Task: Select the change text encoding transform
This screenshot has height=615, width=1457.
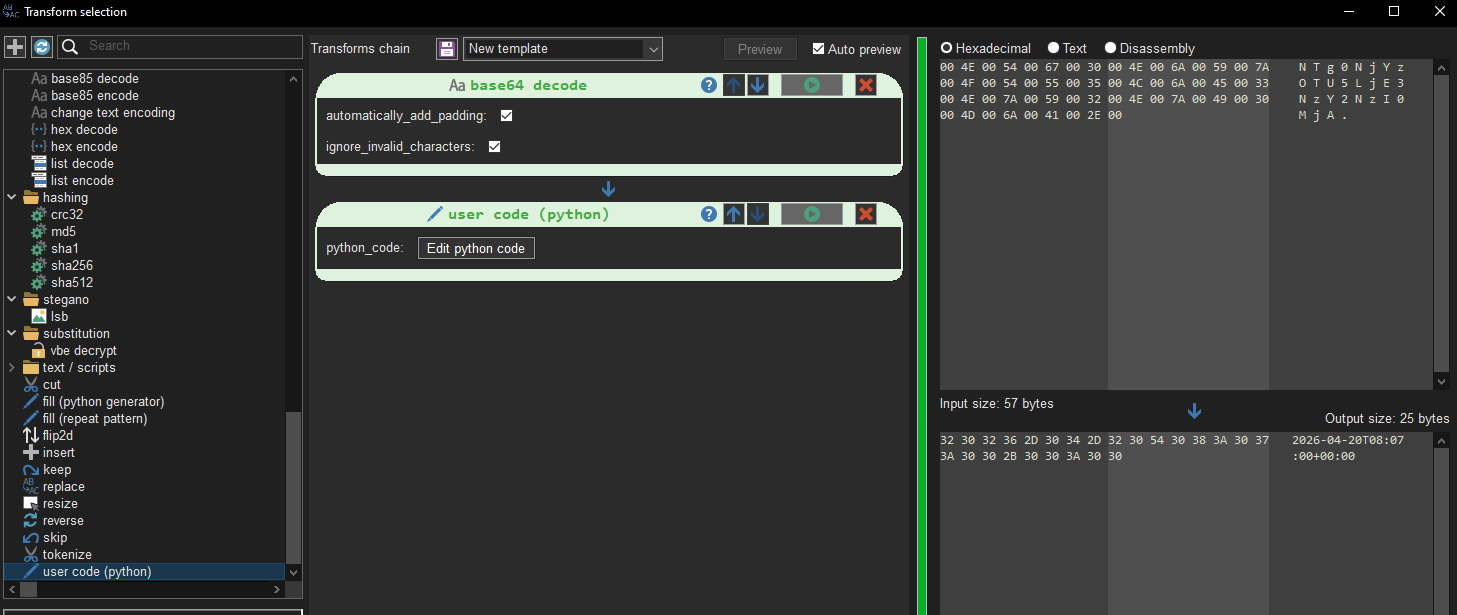Action: [113, 113]
